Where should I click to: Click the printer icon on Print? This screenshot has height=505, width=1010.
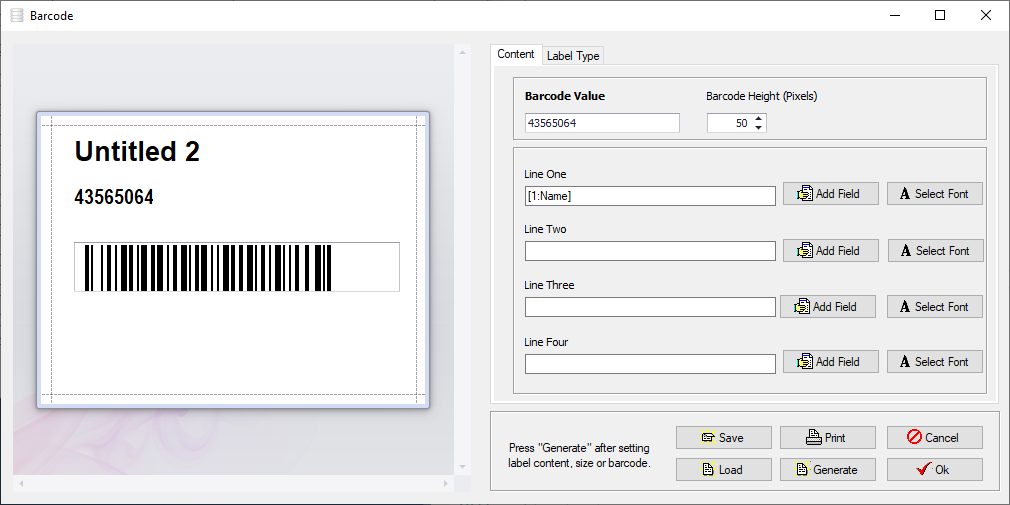(814, 437)
